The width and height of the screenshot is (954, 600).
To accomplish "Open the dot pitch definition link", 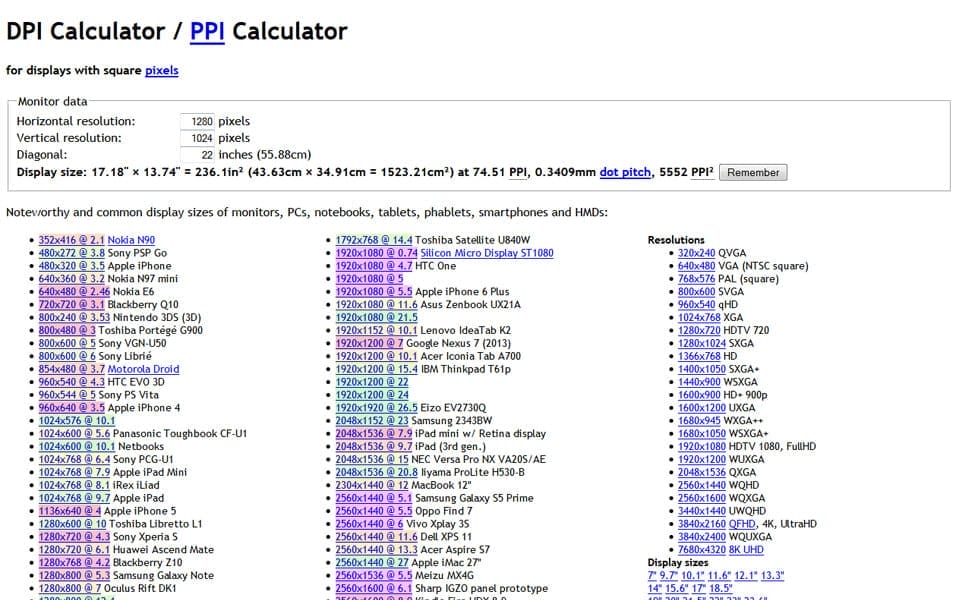I will click(625, 172).
